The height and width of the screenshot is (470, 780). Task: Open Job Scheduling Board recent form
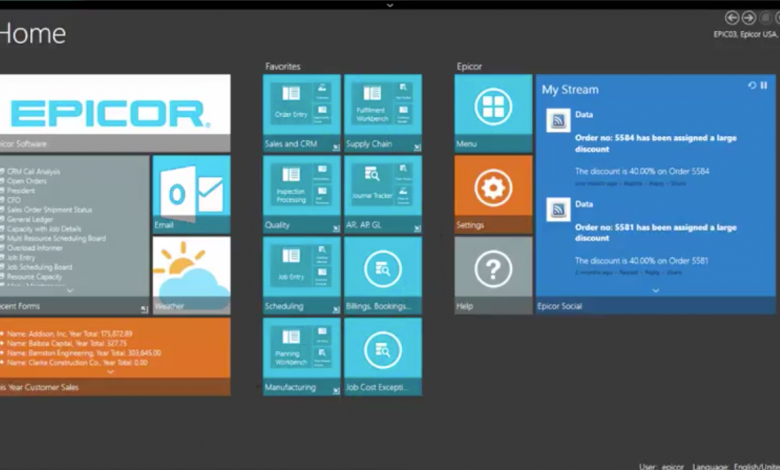[39, 267]
